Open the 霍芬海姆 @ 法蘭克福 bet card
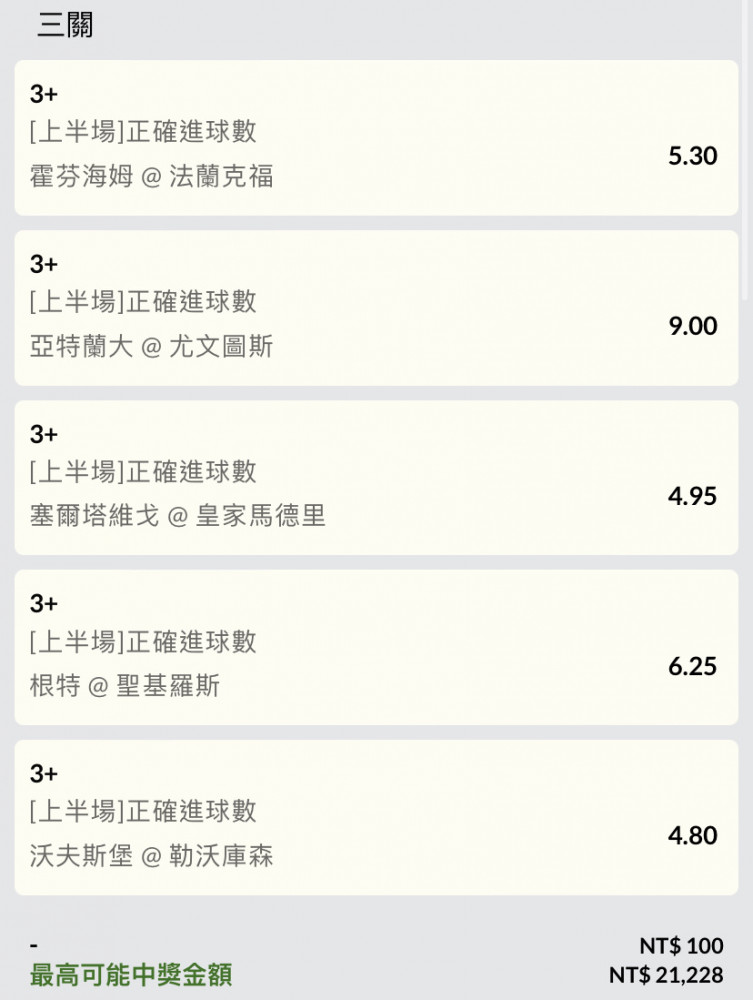The width and height of the screenshot is (753, 1000). click(376, 138)
